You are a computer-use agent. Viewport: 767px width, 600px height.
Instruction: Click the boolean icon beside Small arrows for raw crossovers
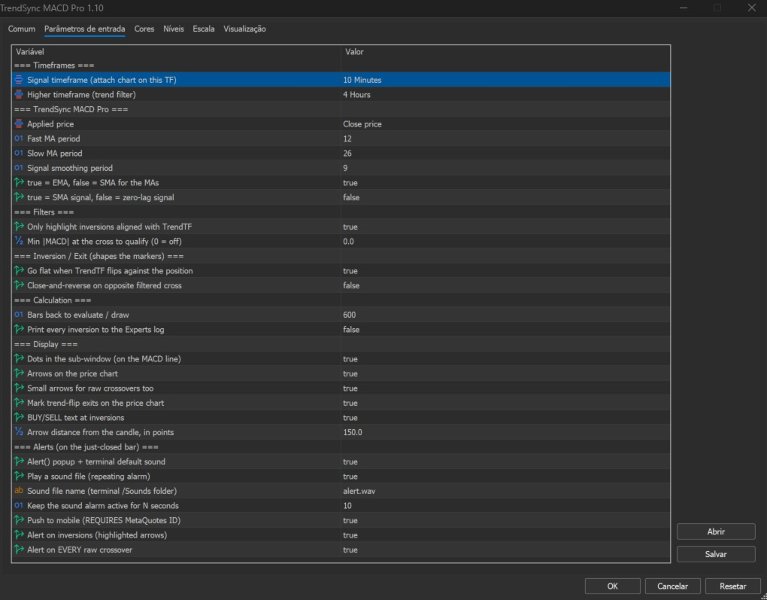(x=19, y=388)
